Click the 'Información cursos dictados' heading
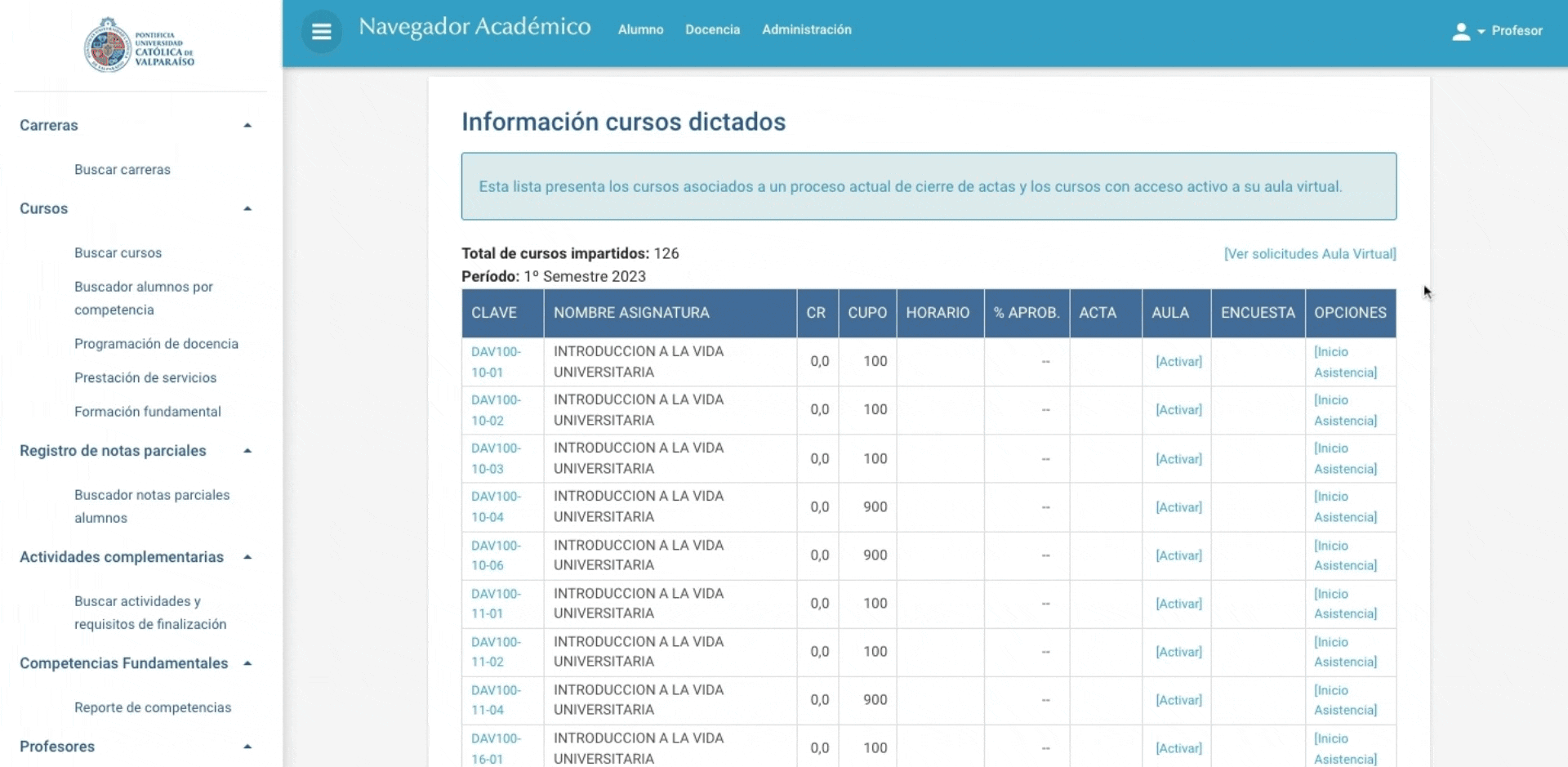The width and height of the screenshot is (1568, 767). click(x=623, y=122)
